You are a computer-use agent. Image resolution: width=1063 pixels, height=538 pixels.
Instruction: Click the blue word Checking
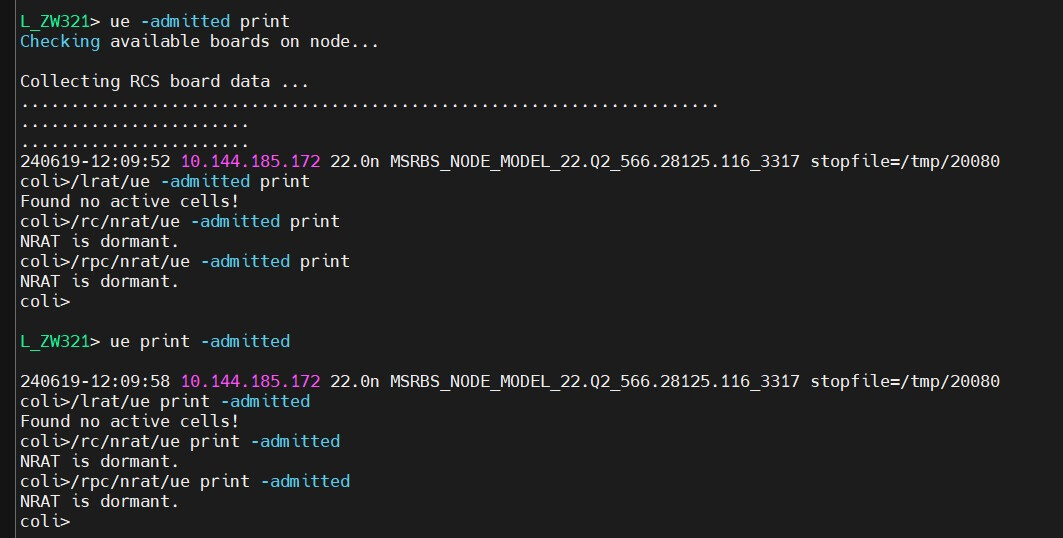click(x=60, y=42)
